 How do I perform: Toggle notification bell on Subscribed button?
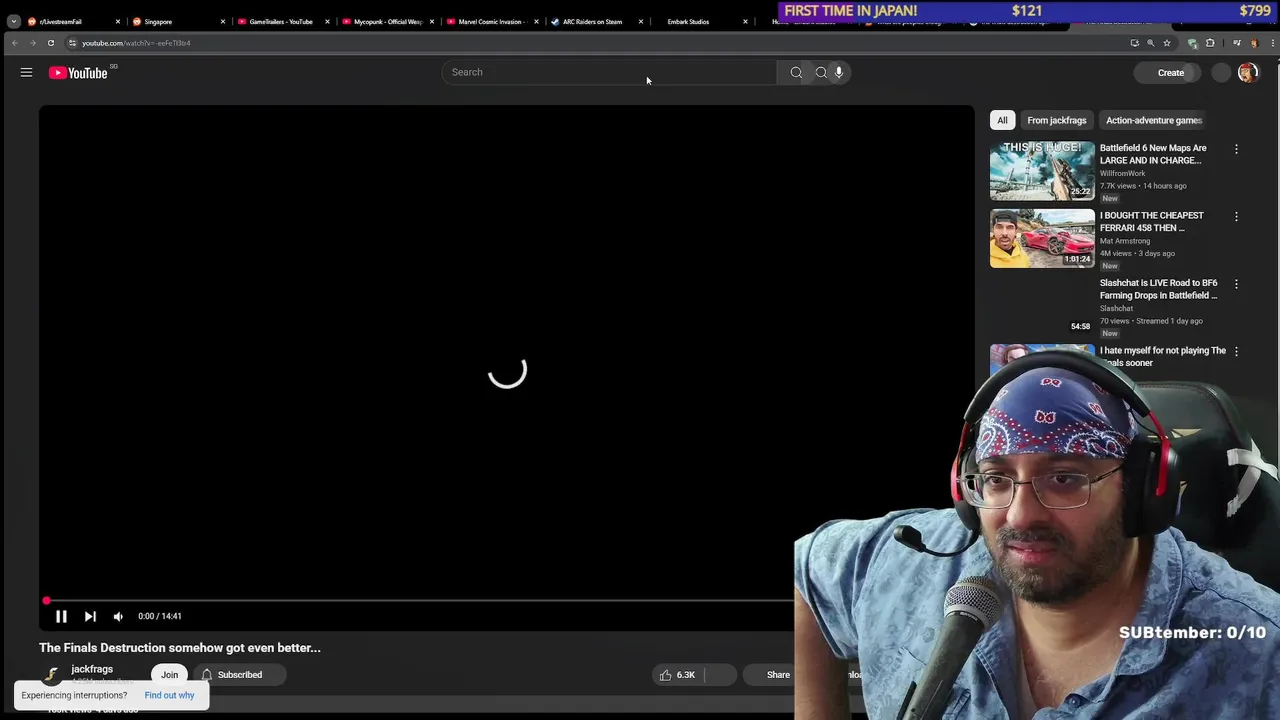[207, 675]
